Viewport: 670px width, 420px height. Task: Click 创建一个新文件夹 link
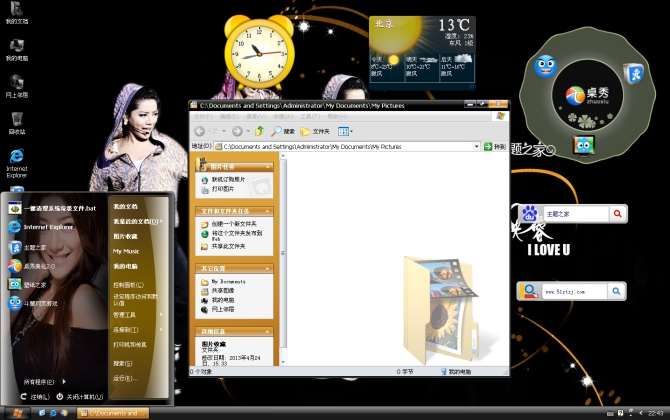tap(234, 223)
